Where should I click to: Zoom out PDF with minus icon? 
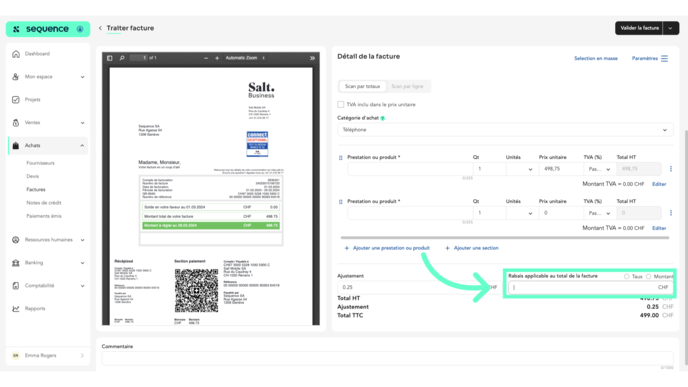coord(206,58)
